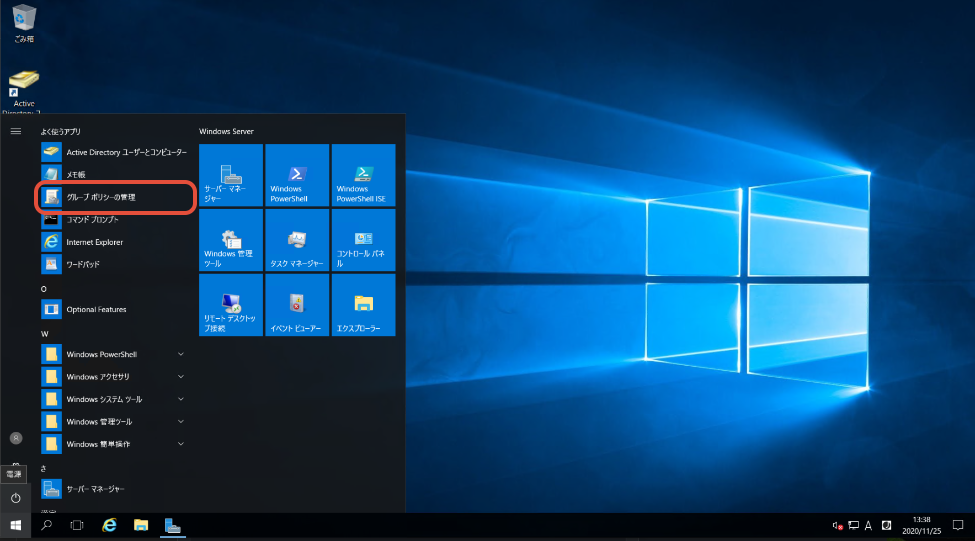Open the コントロール パネル tile
The image size is (975, 541).
point(364,240)
